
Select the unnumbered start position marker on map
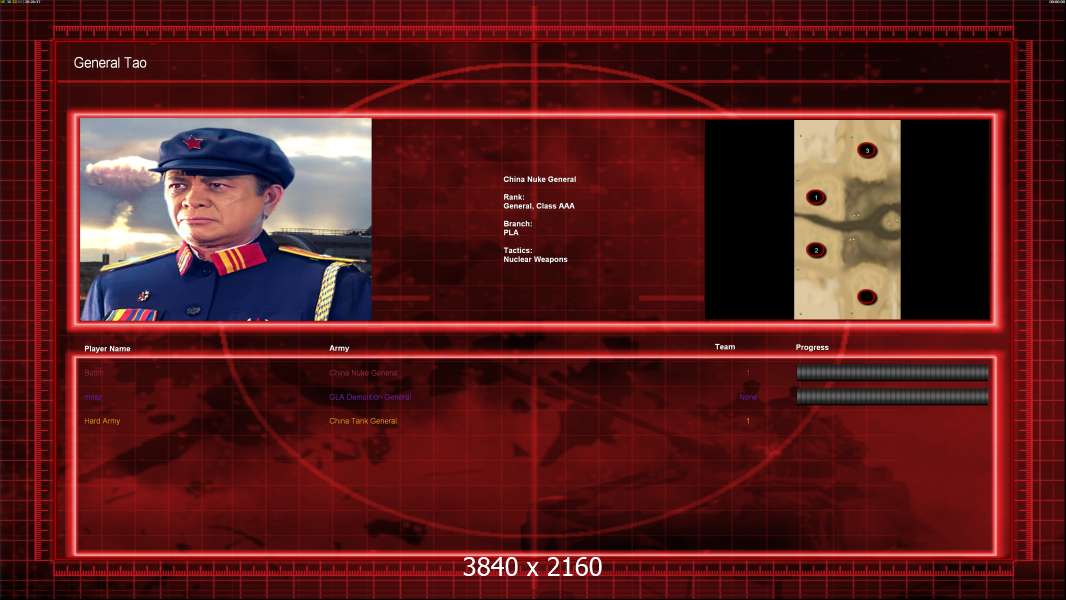pyautogui.click(x=867, y=297)
